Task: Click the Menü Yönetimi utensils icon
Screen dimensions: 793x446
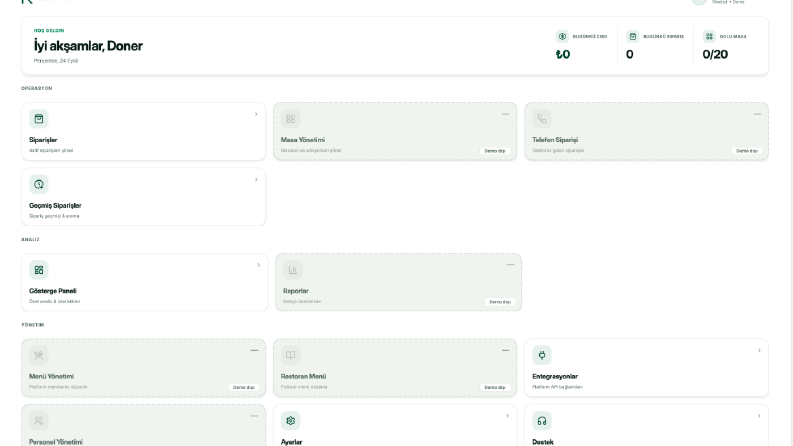Action: (x=38, y=355)
